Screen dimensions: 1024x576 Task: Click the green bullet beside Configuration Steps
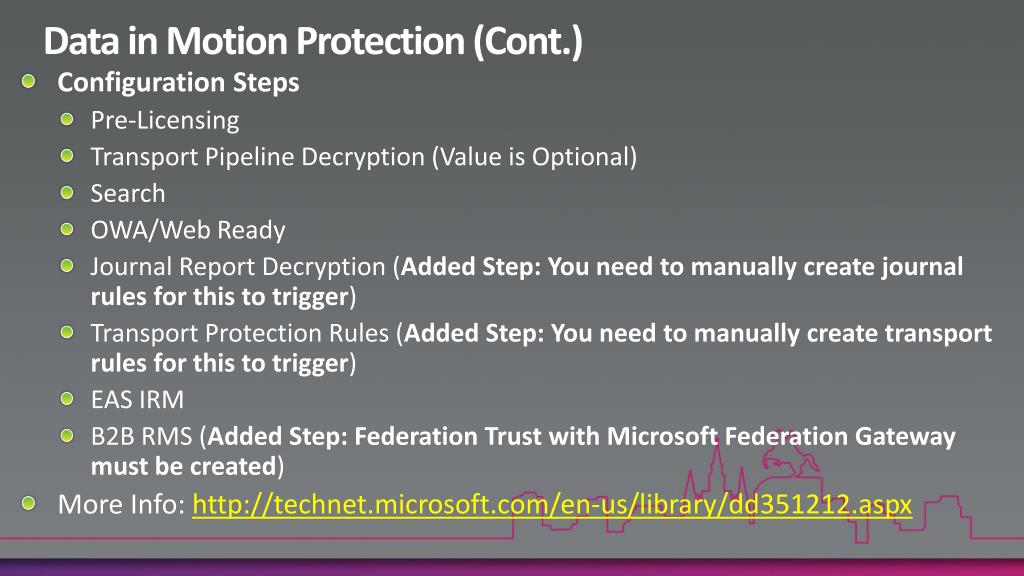click(28, 81)
